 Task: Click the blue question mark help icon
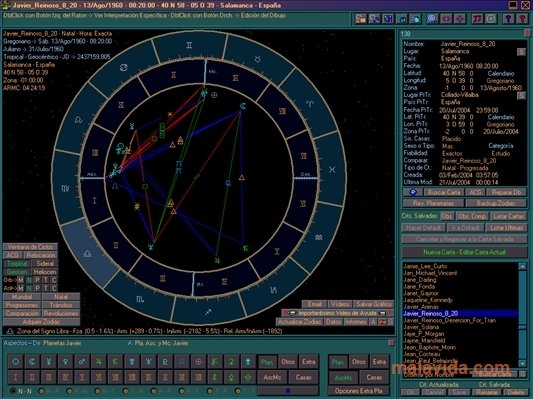pyautogui.click(x=508, y=19)
